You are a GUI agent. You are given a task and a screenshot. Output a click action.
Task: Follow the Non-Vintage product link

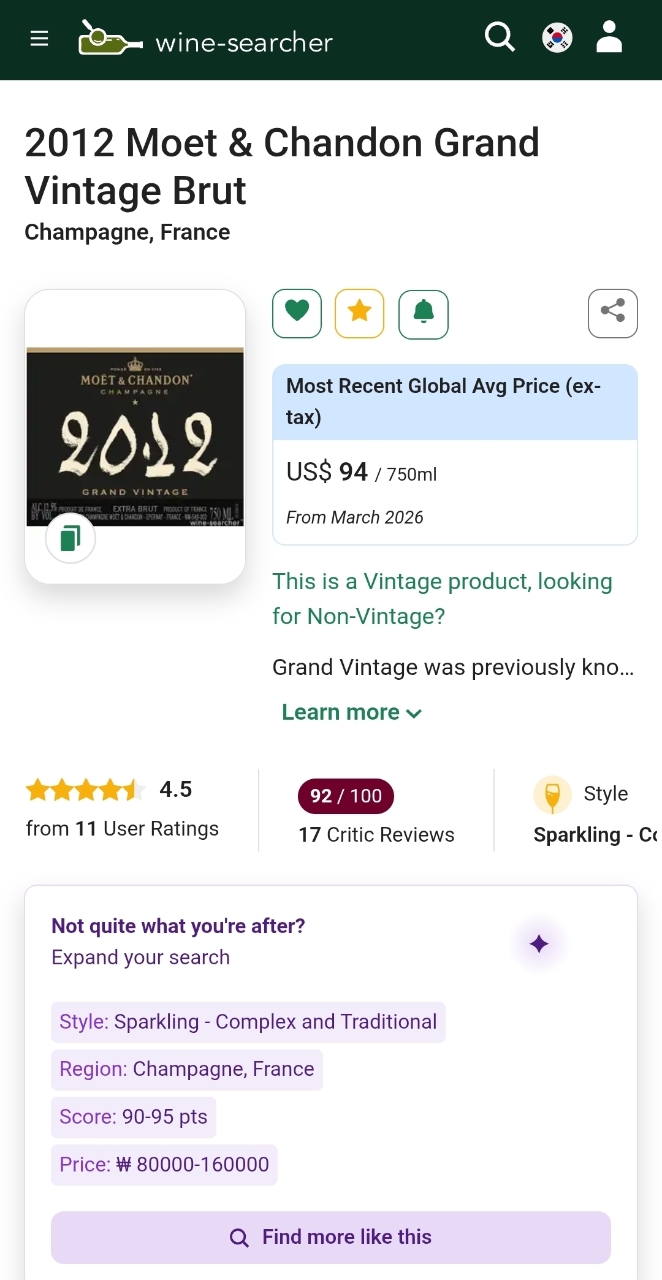[442, 598]
